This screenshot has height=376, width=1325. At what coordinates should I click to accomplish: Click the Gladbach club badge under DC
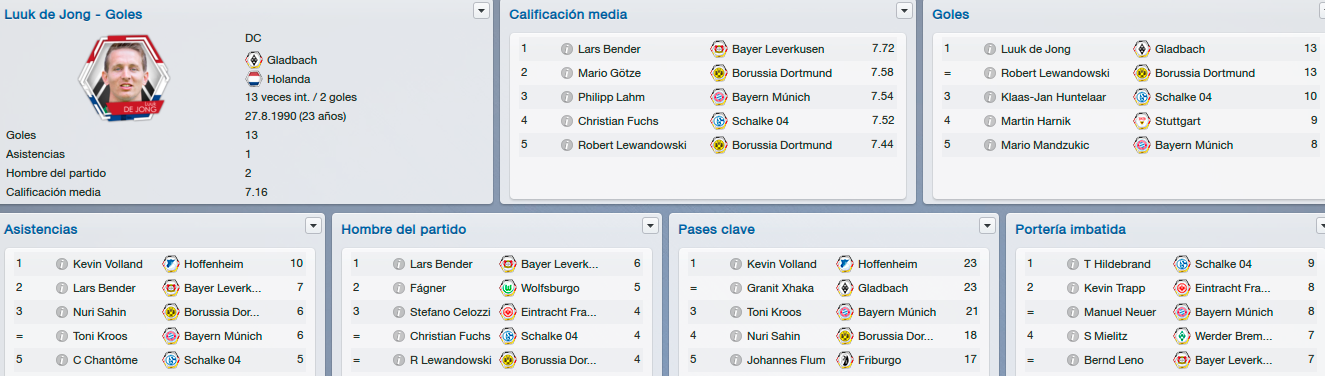coord(254,60)
